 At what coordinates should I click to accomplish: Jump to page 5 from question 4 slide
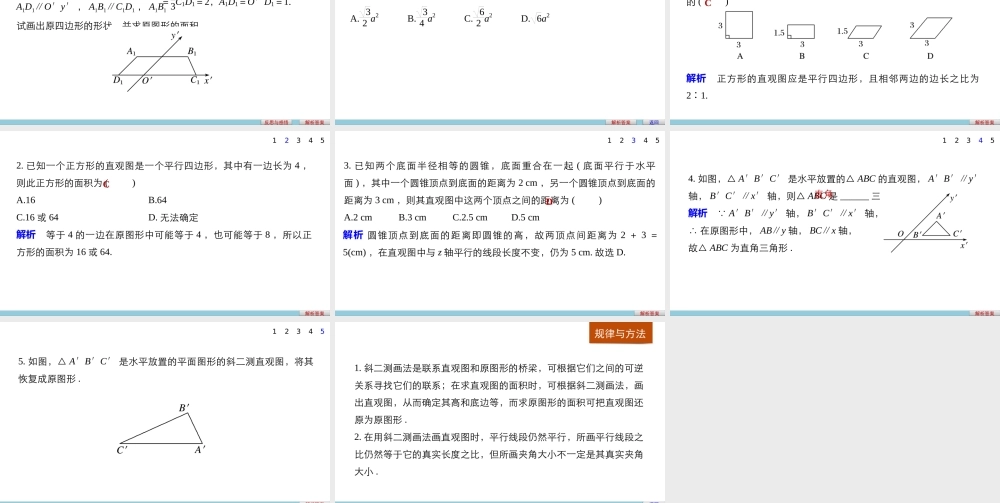click(992, 140)
